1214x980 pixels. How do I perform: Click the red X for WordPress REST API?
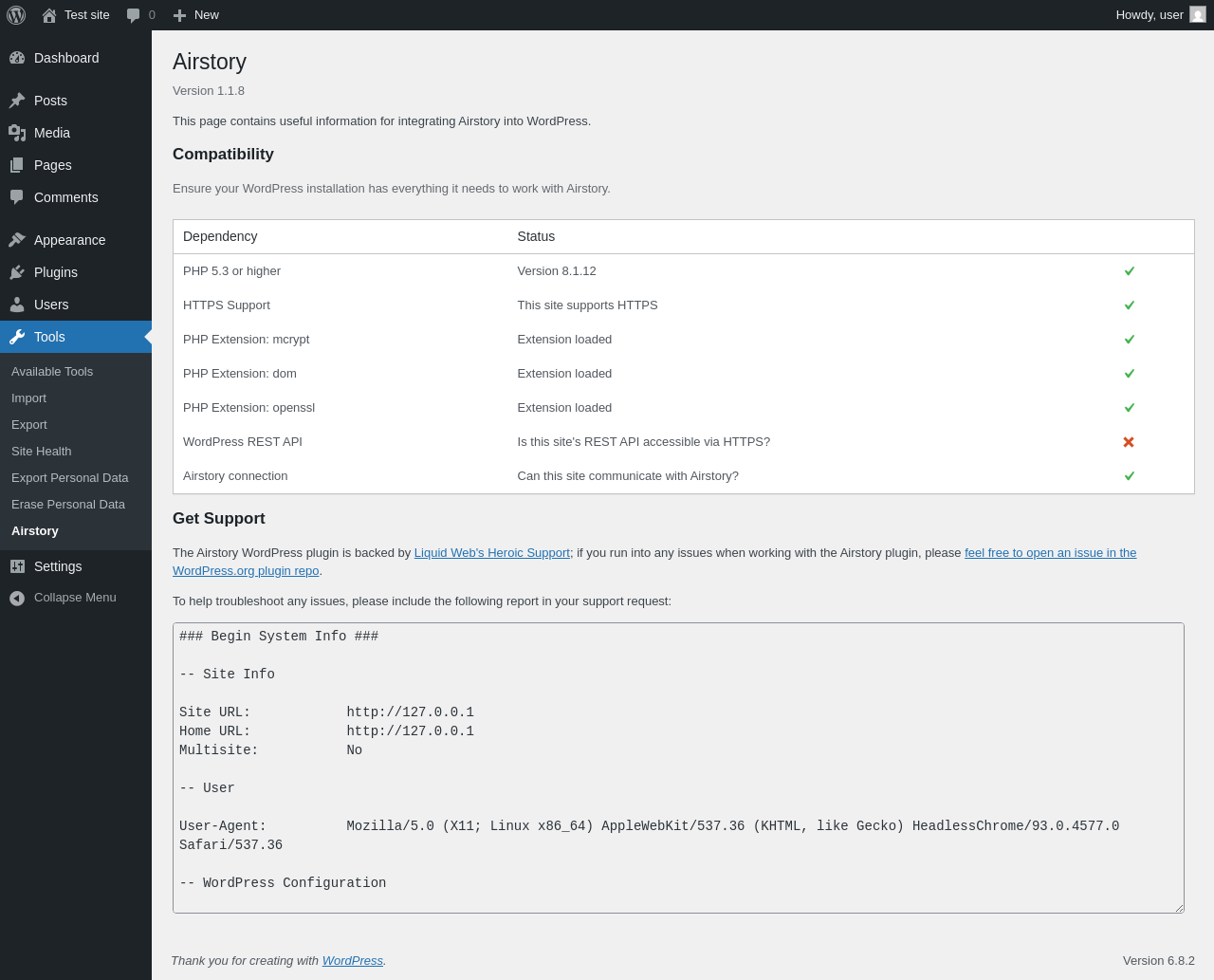1129,442
